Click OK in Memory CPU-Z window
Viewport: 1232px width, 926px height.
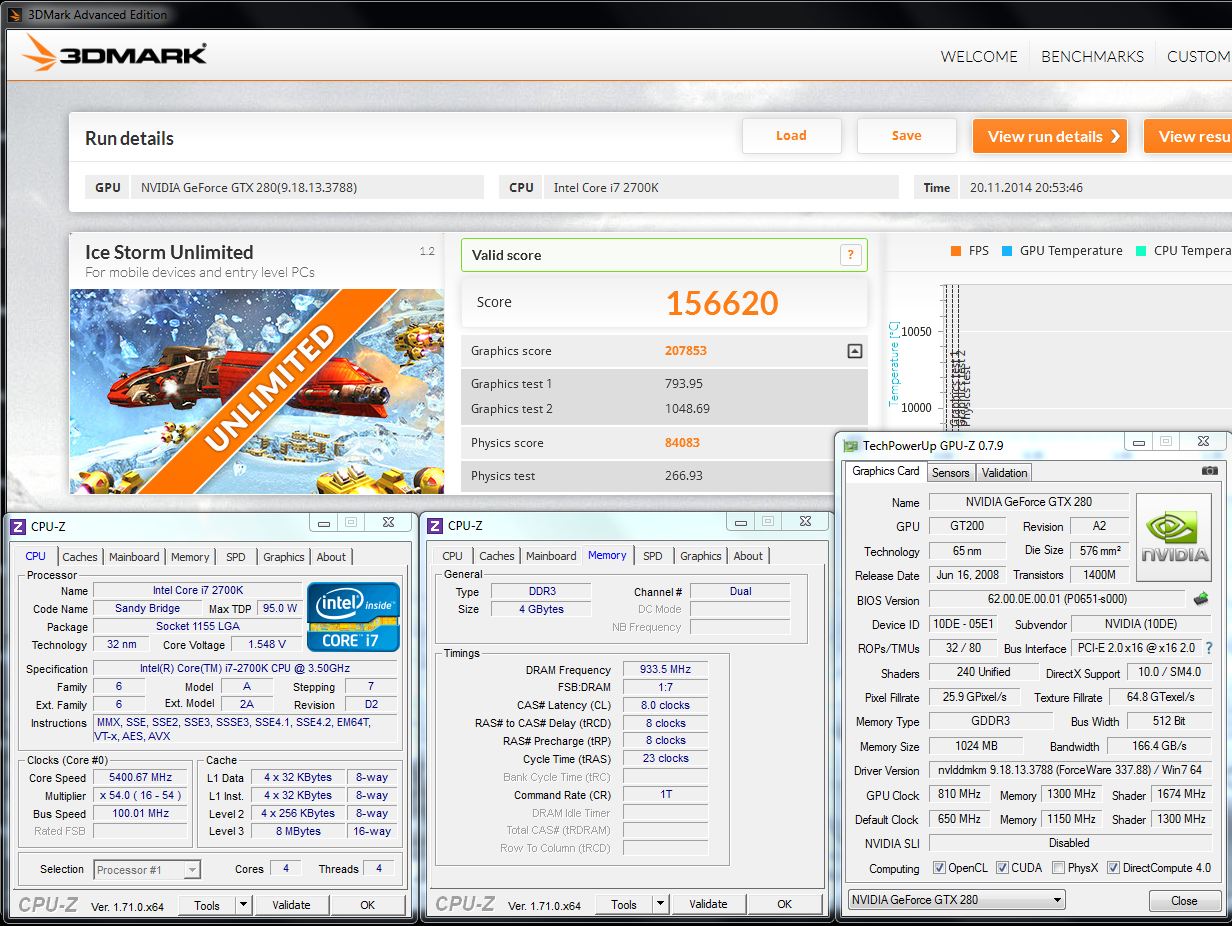[784, 904]
